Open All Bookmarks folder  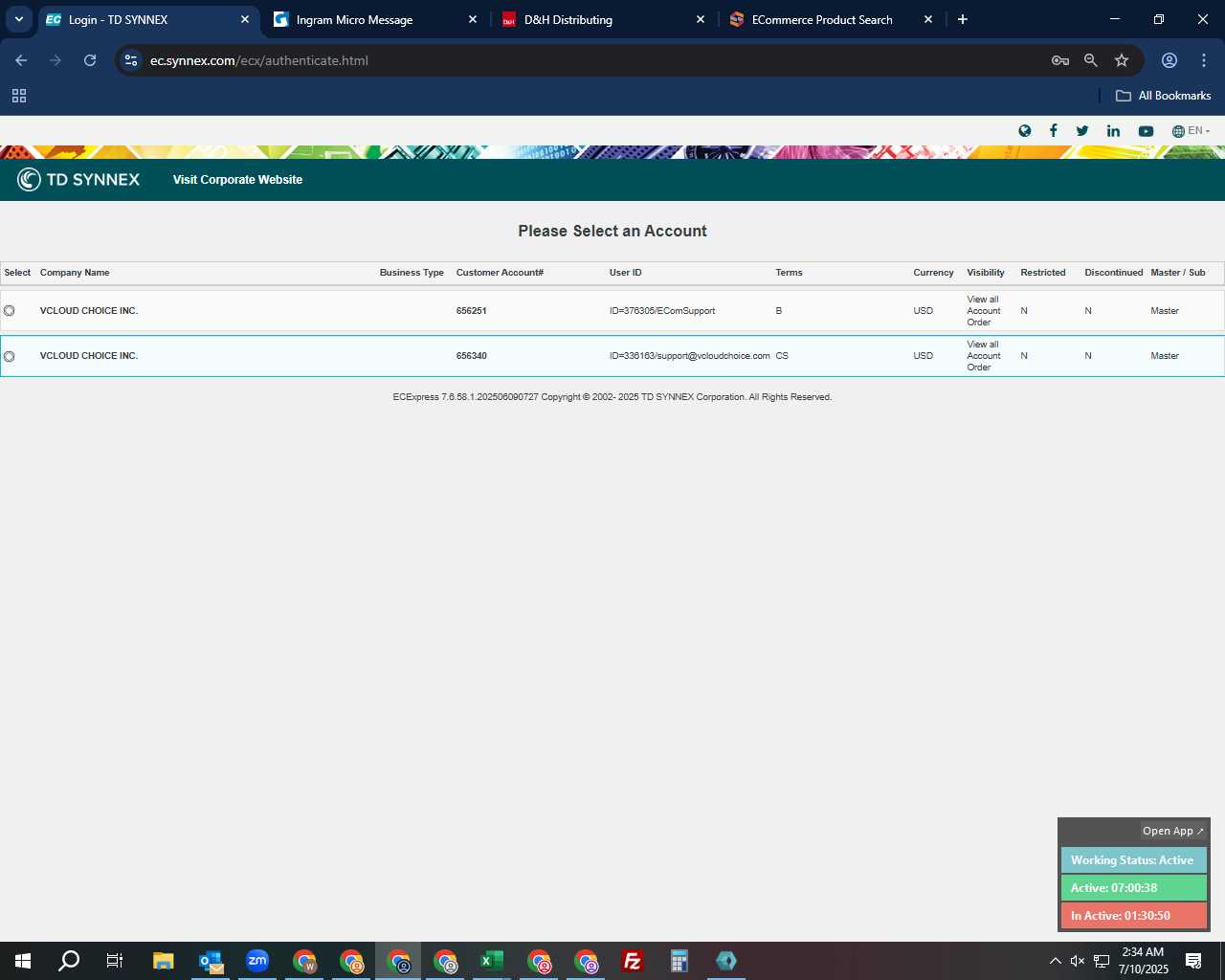(1164, 96)
